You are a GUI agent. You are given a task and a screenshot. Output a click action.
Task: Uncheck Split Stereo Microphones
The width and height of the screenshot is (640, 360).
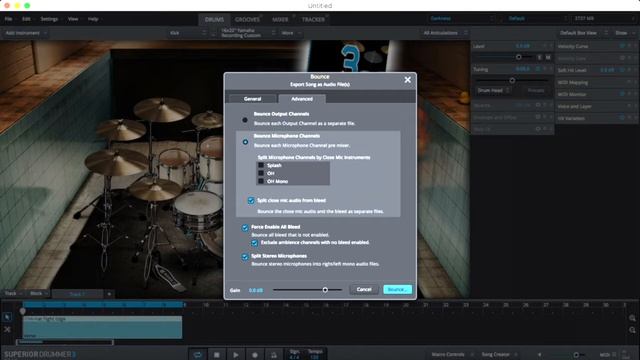245,257
